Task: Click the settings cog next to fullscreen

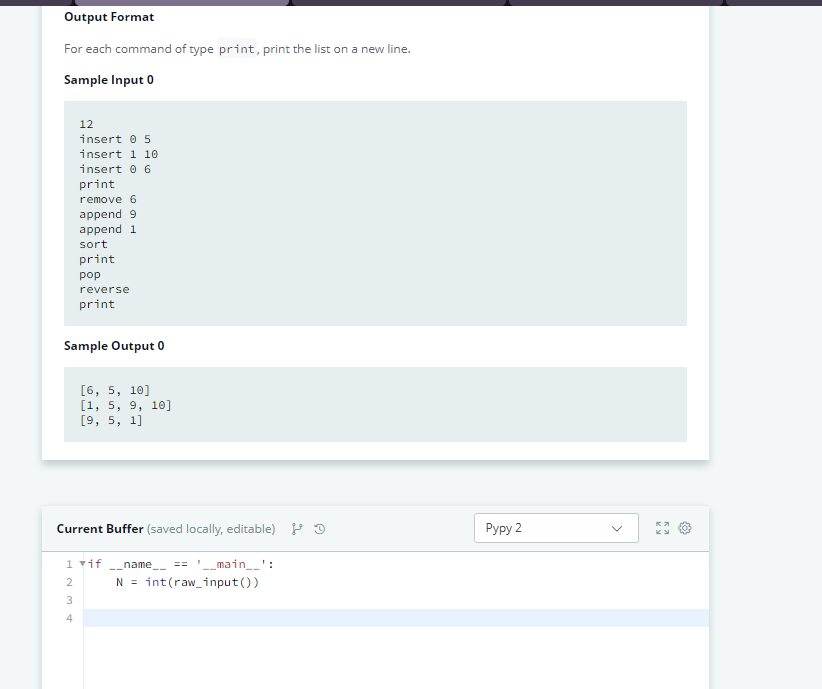Action: [x=685, y=528]
